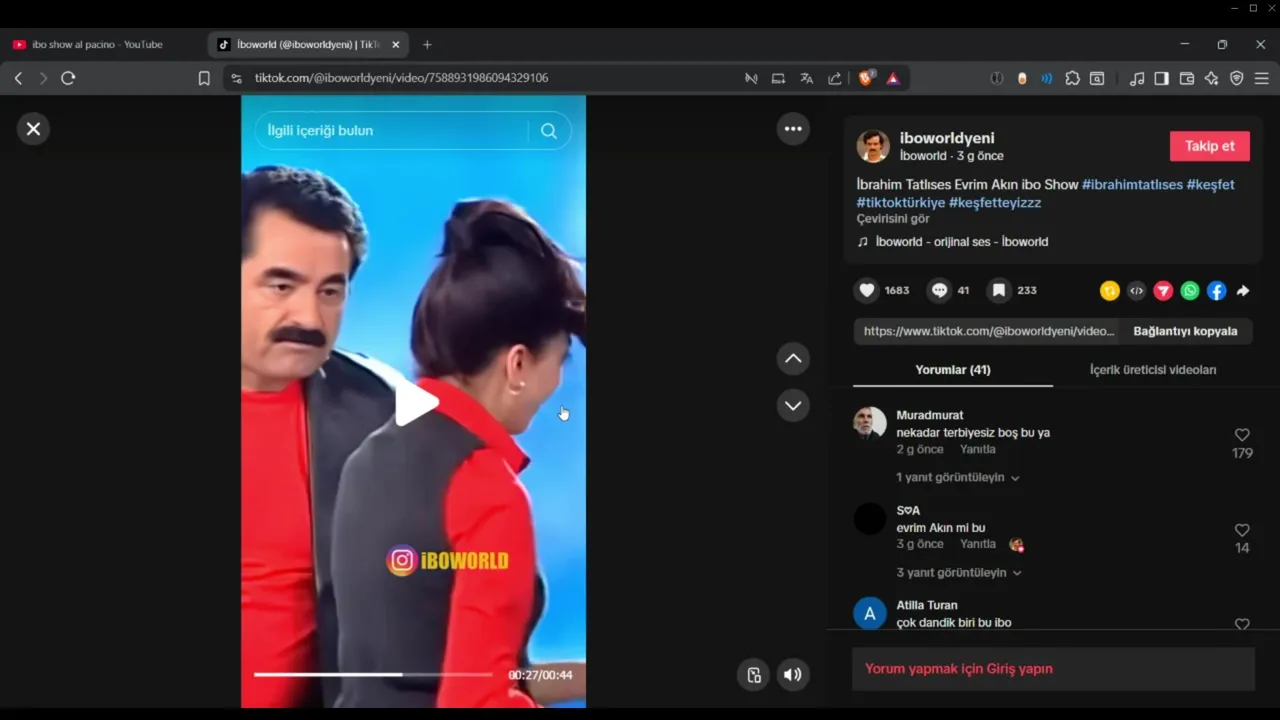The image size is (1280, 720).
Task: Like Muradmurat's comment with 179 likes
Action: coord(1242,435)
